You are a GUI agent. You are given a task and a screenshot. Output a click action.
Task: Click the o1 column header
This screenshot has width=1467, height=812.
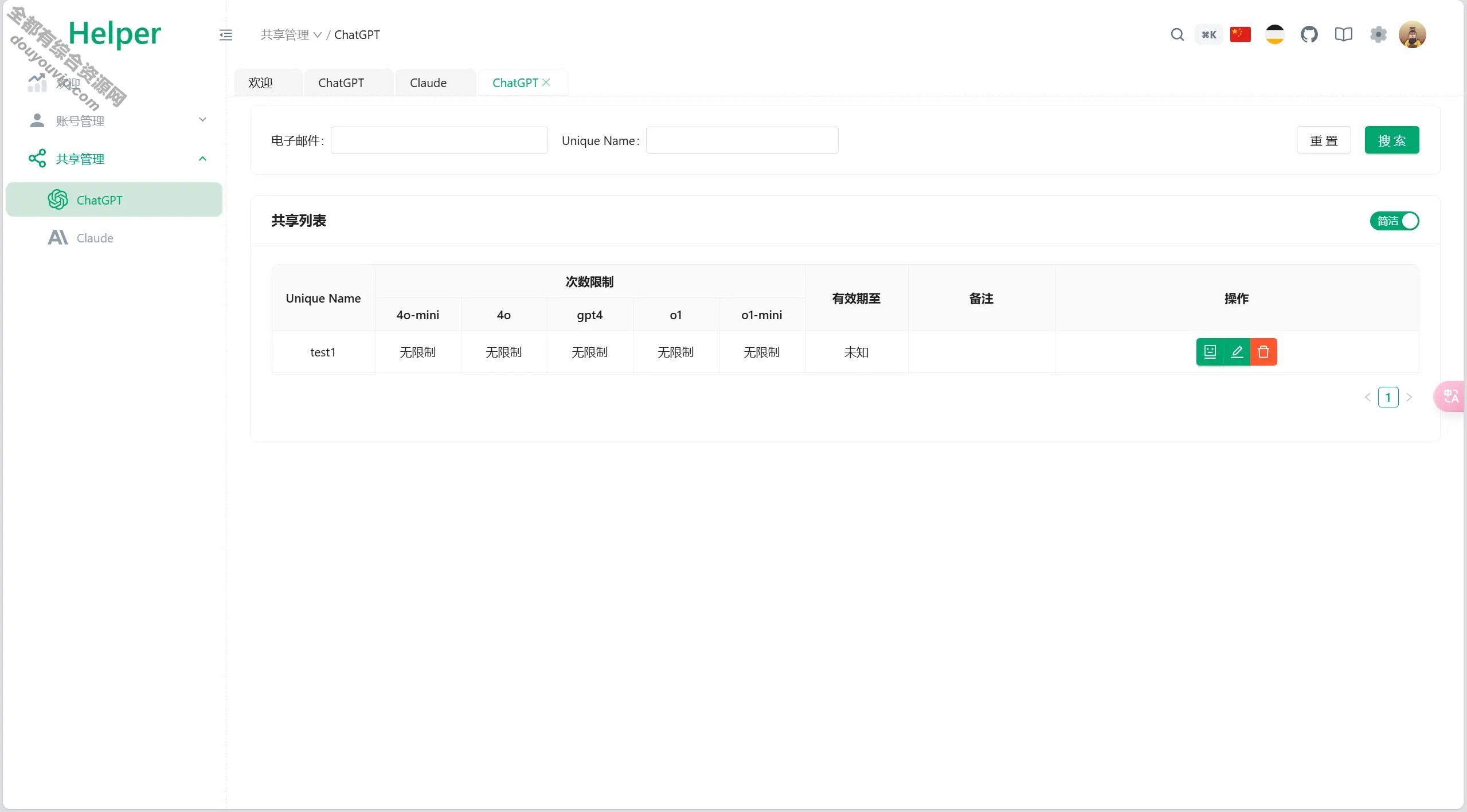(676, 315)
